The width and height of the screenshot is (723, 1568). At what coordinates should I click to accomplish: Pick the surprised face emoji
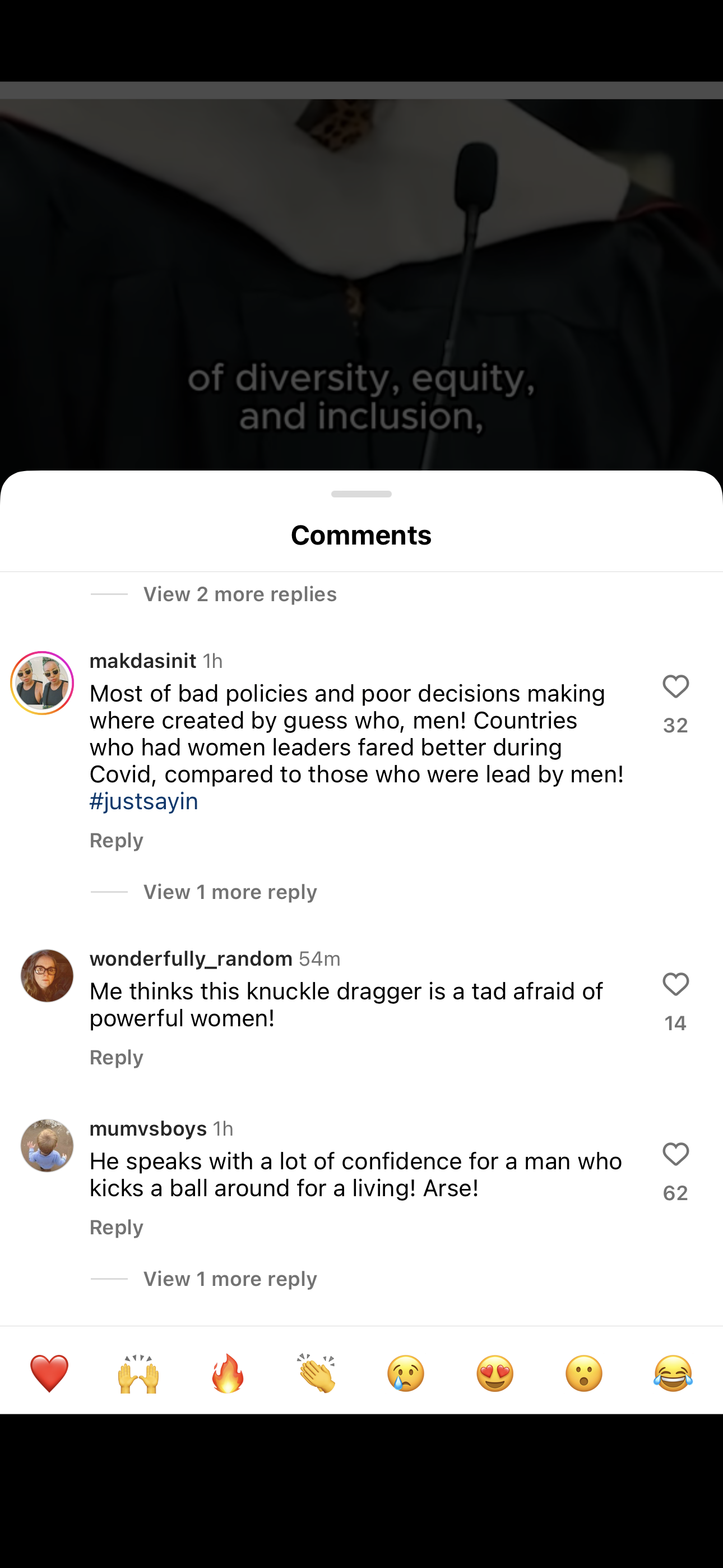[584, 1373]
